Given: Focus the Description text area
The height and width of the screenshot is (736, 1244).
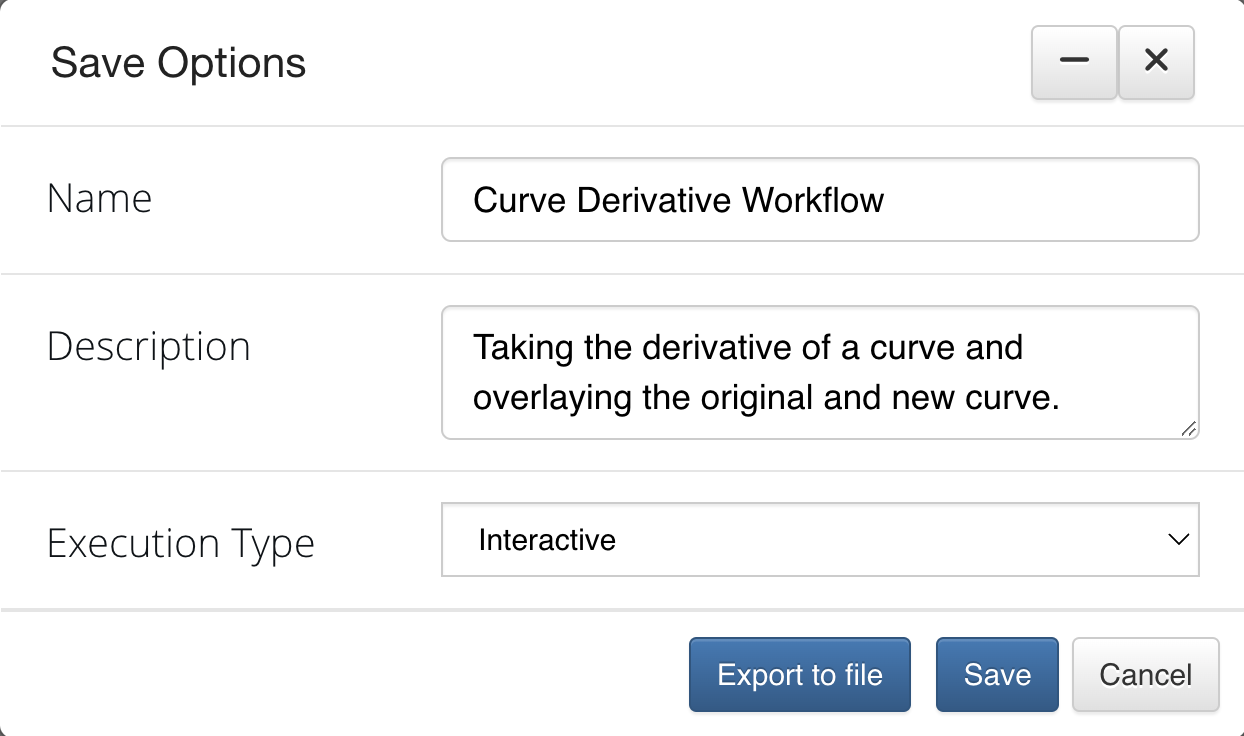Looking at the screenshot, I should pos(820,373).
